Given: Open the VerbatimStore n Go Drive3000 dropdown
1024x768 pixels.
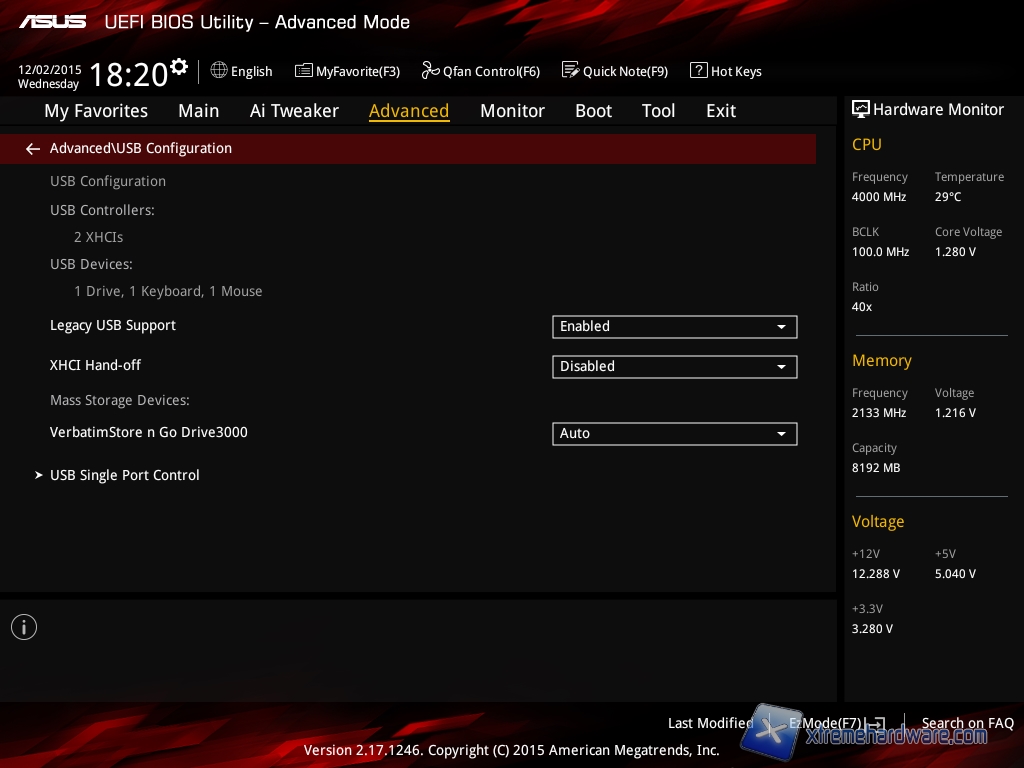Looking at the screenshot, I should 674,433.
